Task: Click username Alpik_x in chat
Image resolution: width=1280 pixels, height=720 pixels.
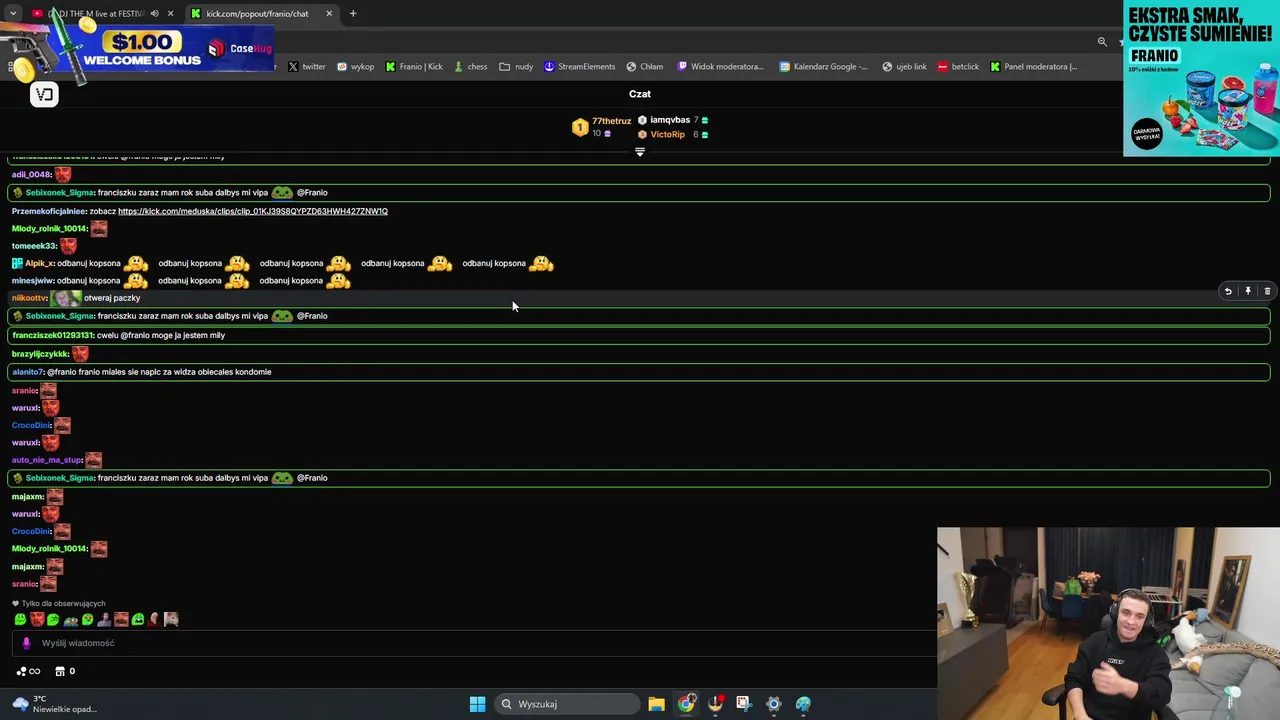Action: point(39,264)
